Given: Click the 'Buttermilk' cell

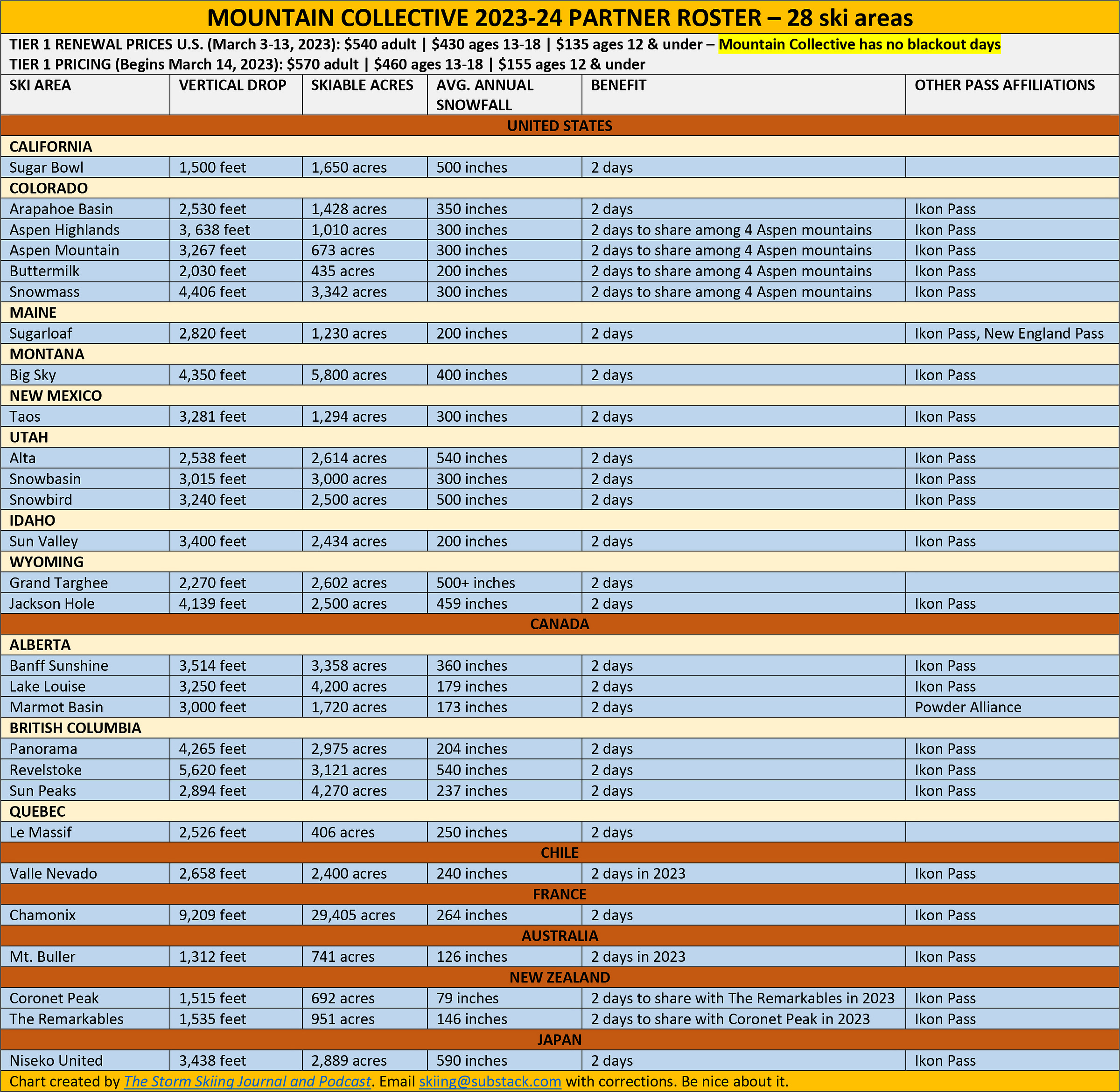Looking at the screenshot, I should [85, 271].
